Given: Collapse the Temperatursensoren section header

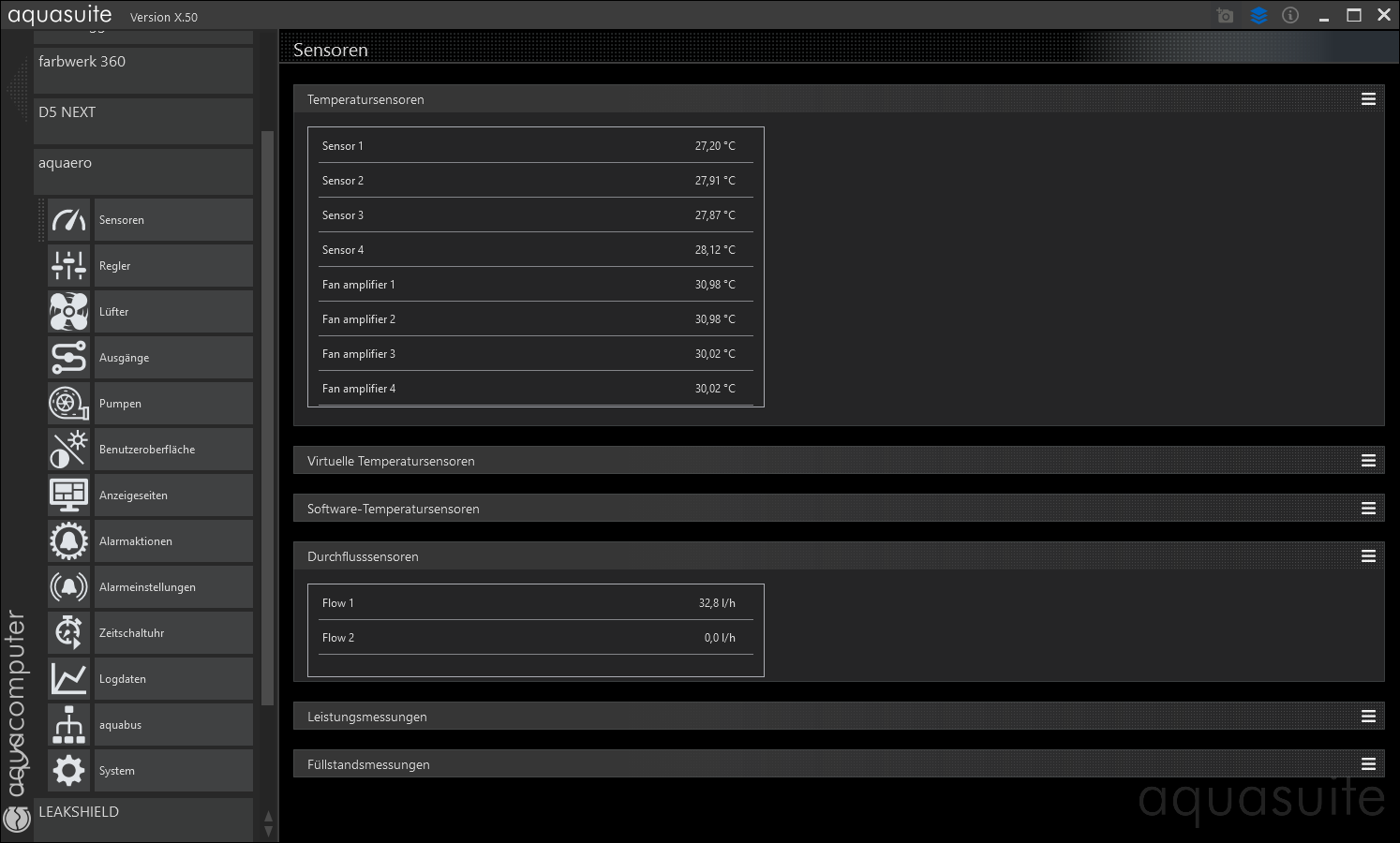Looking at the screenshot, I should (839, 99).
